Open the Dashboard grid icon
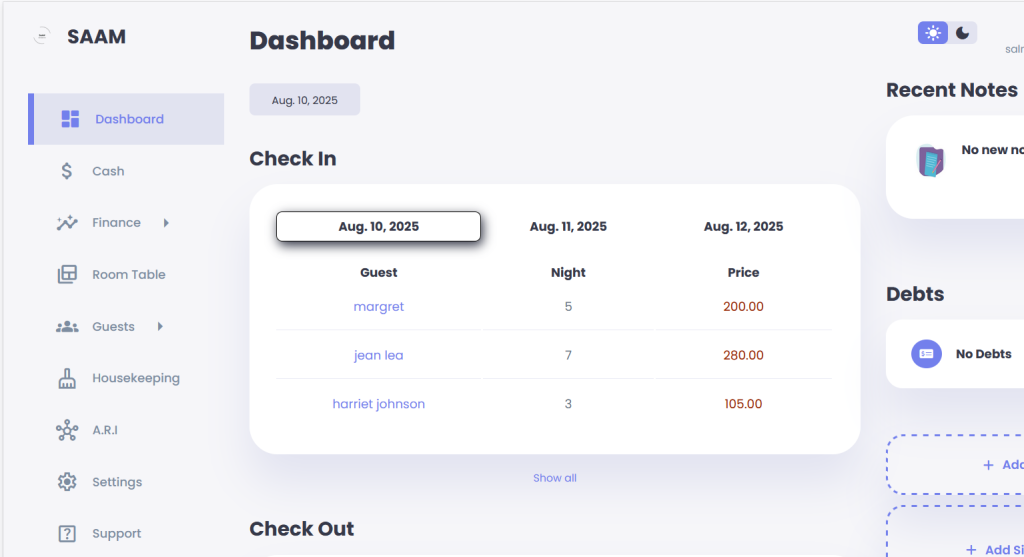1024x557 pixels. pyautogui.click(x=70, y=119)
